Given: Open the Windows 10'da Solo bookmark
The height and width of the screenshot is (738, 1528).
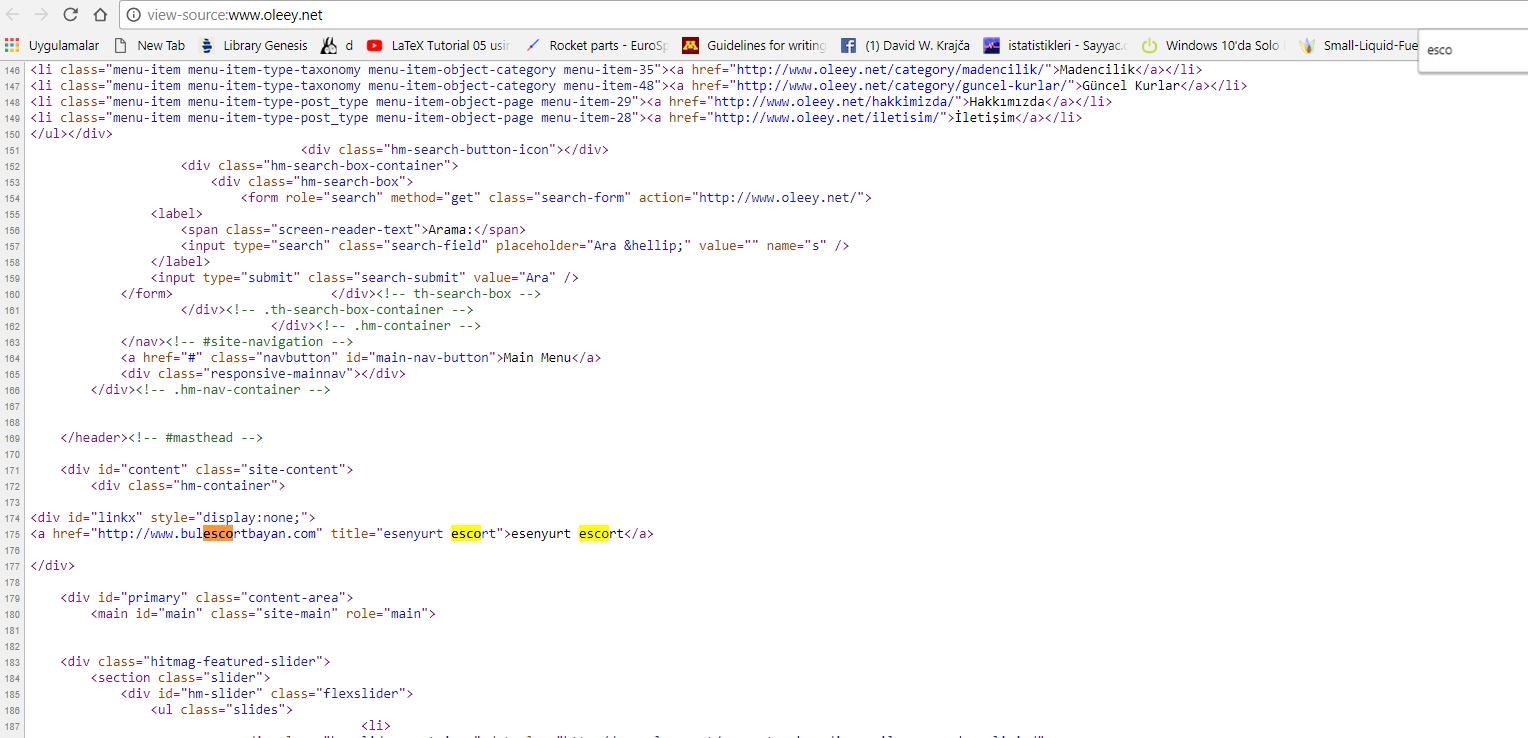Looking at the screenshot, I should (1213, 45).
